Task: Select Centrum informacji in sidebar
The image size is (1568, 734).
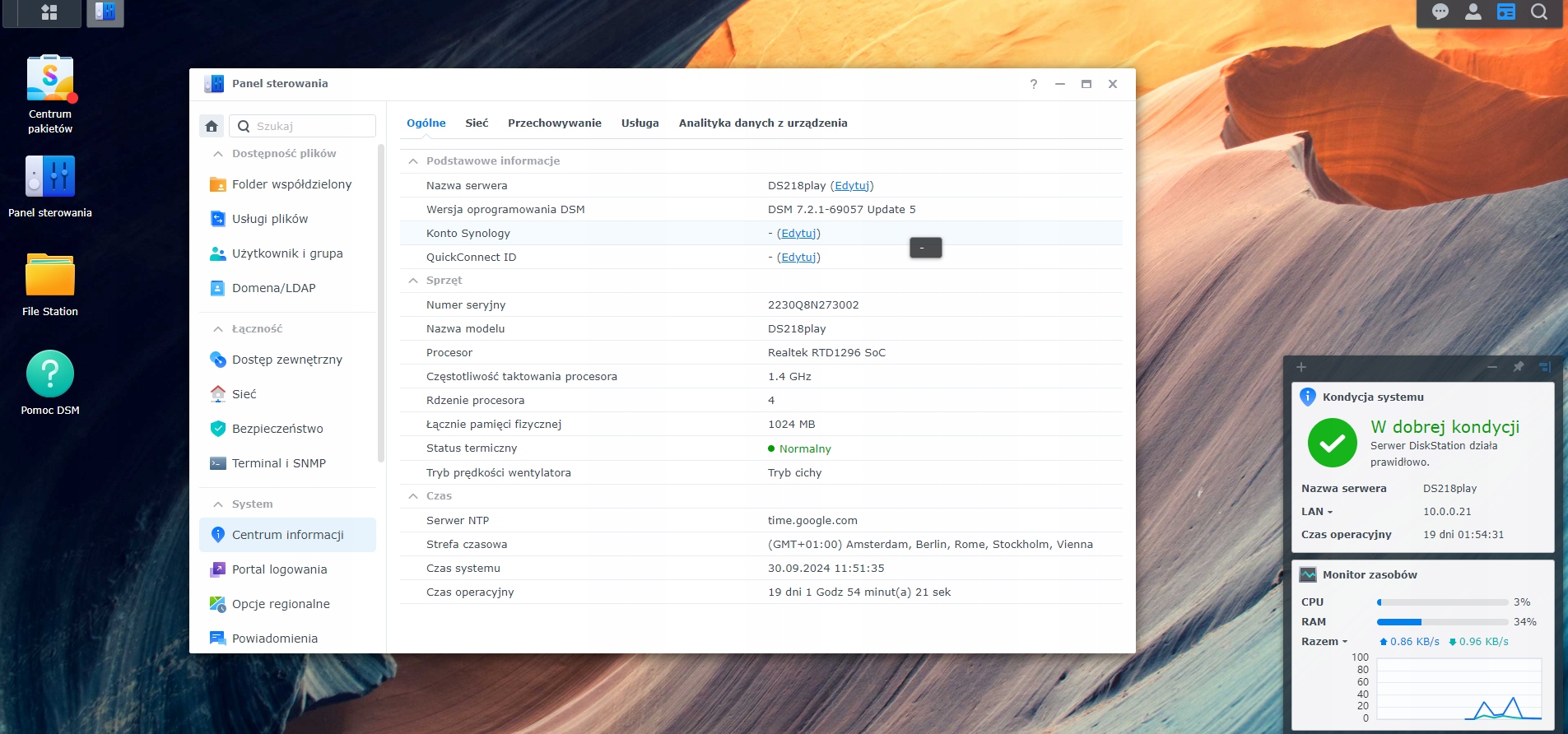Action: click(287, 535)
